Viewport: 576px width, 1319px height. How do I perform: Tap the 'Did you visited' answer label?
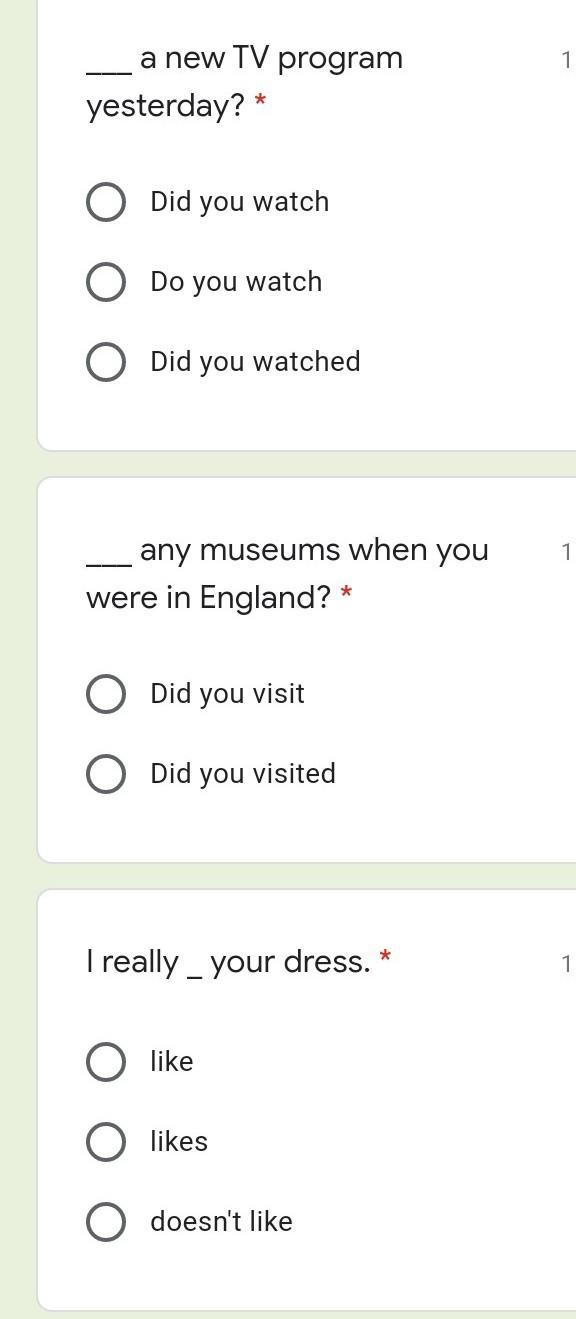[x=243, y=774]
